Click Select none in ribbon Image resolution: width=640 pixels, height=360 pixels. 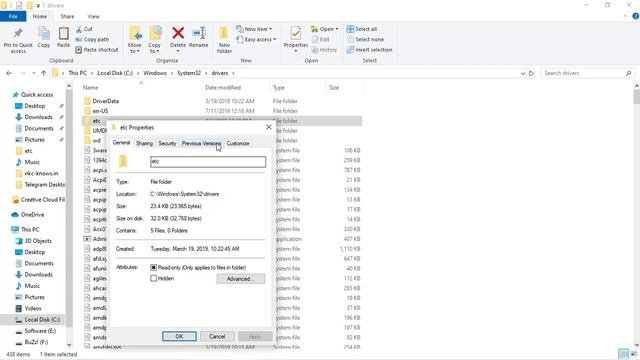(365, 40)
